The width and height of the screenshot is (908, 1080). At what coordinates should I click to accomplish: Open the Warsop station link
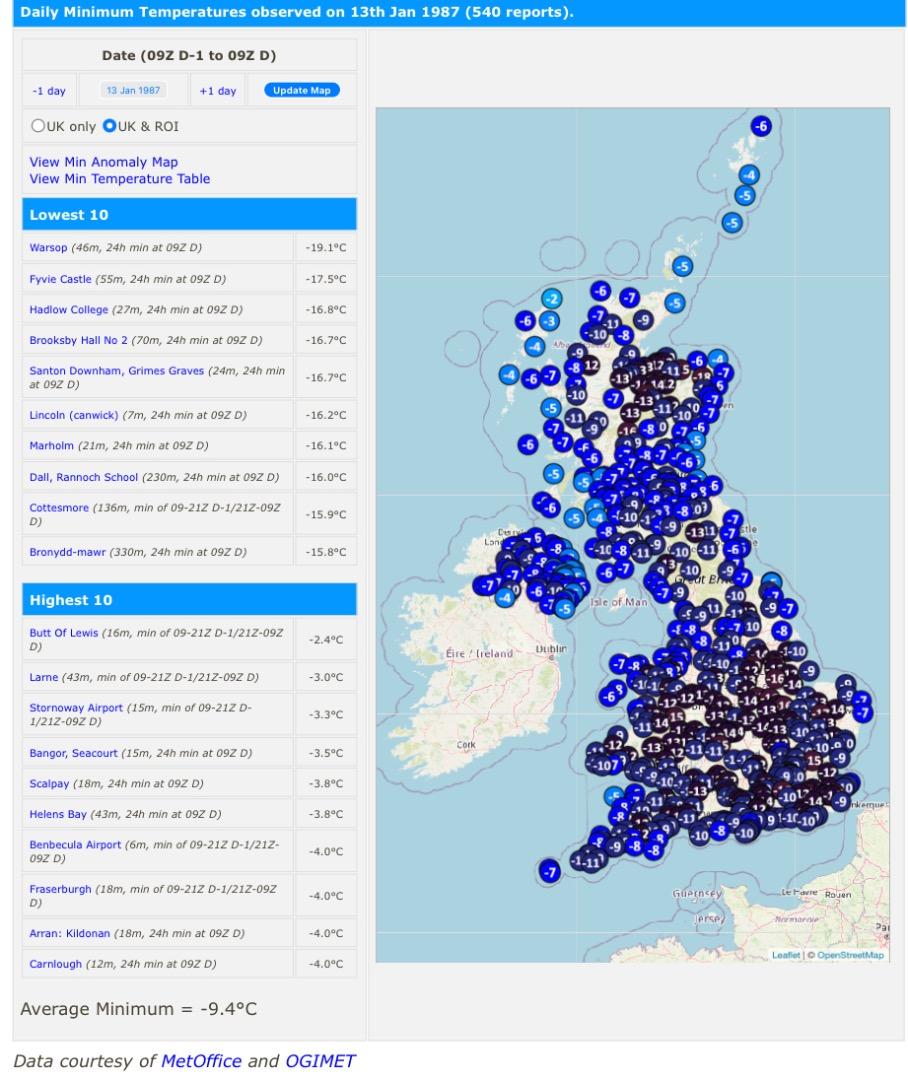click(48, 247)
